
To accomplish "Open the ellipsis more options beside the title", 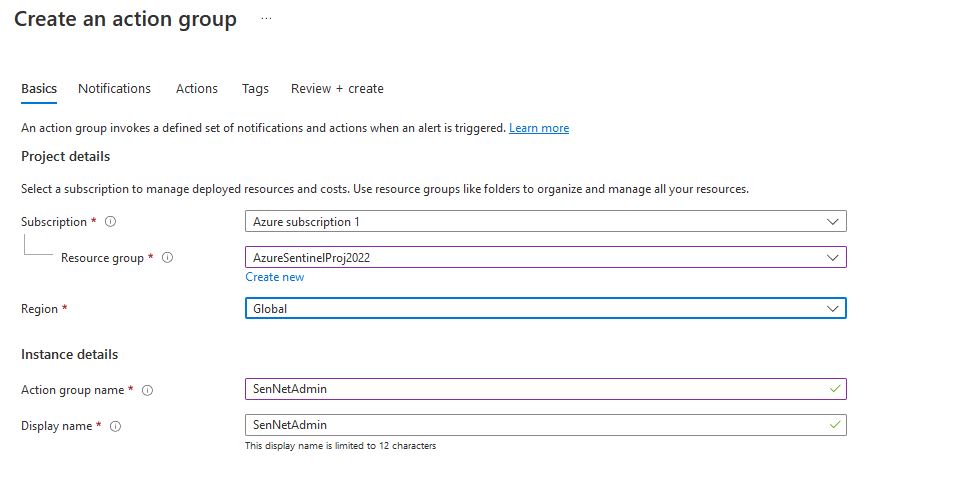I will (266, 19).
